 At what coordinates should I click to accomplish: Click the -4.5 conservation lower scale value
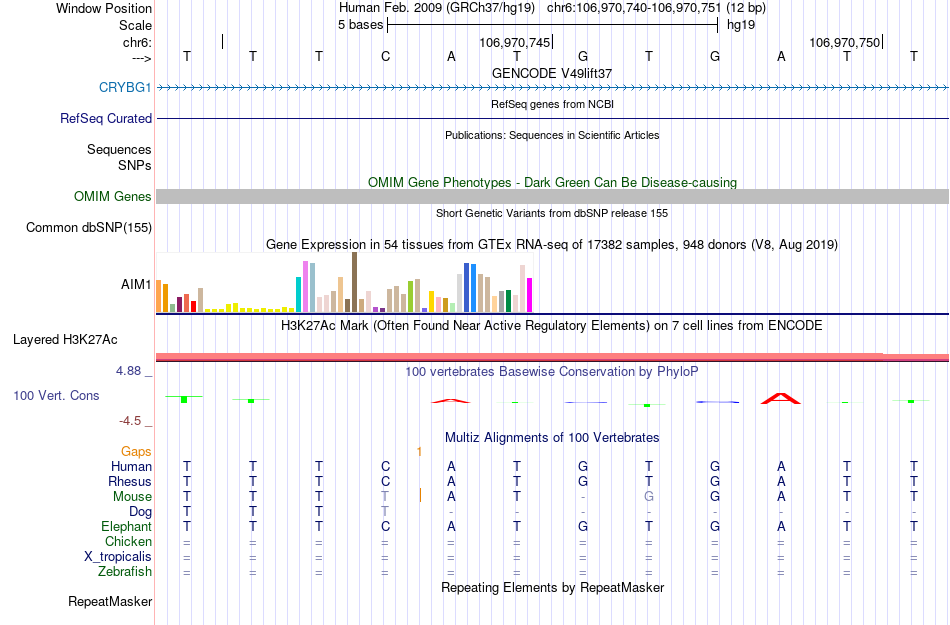[x=130, y=420]
